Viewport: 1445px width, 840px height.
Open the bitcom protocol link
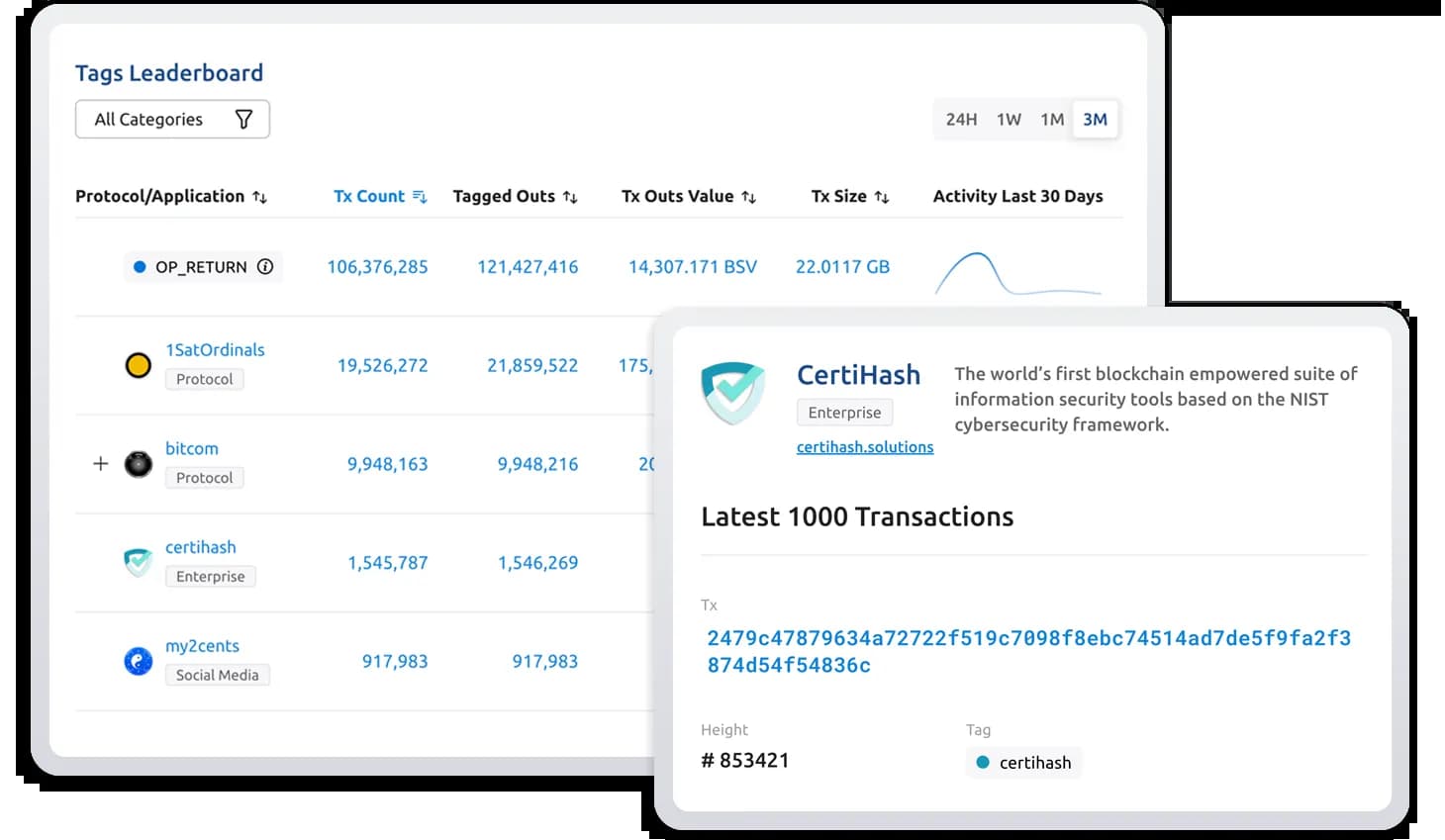[192, 448]
